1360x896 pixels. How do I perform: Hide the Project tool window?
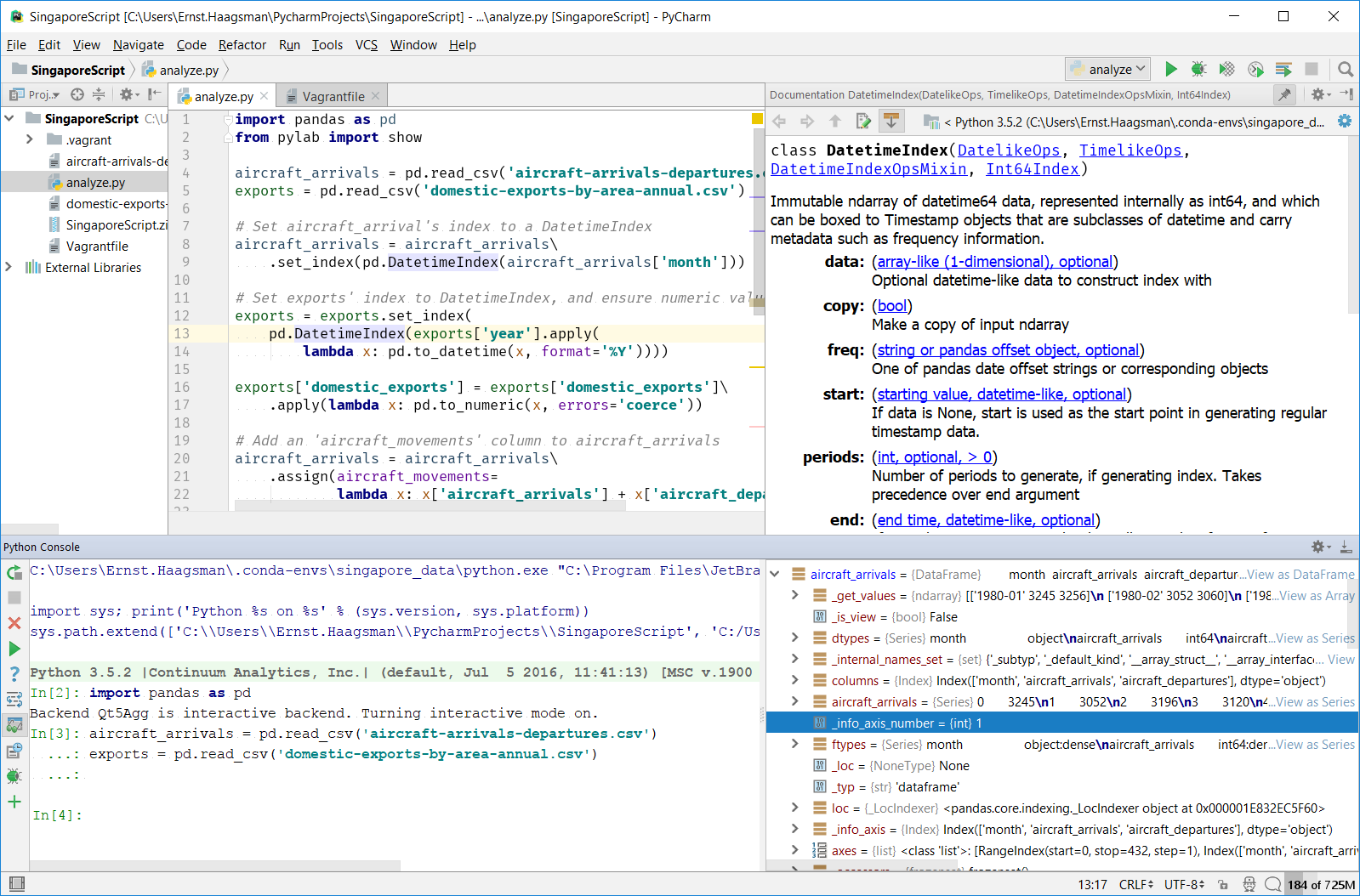[154, 94]
